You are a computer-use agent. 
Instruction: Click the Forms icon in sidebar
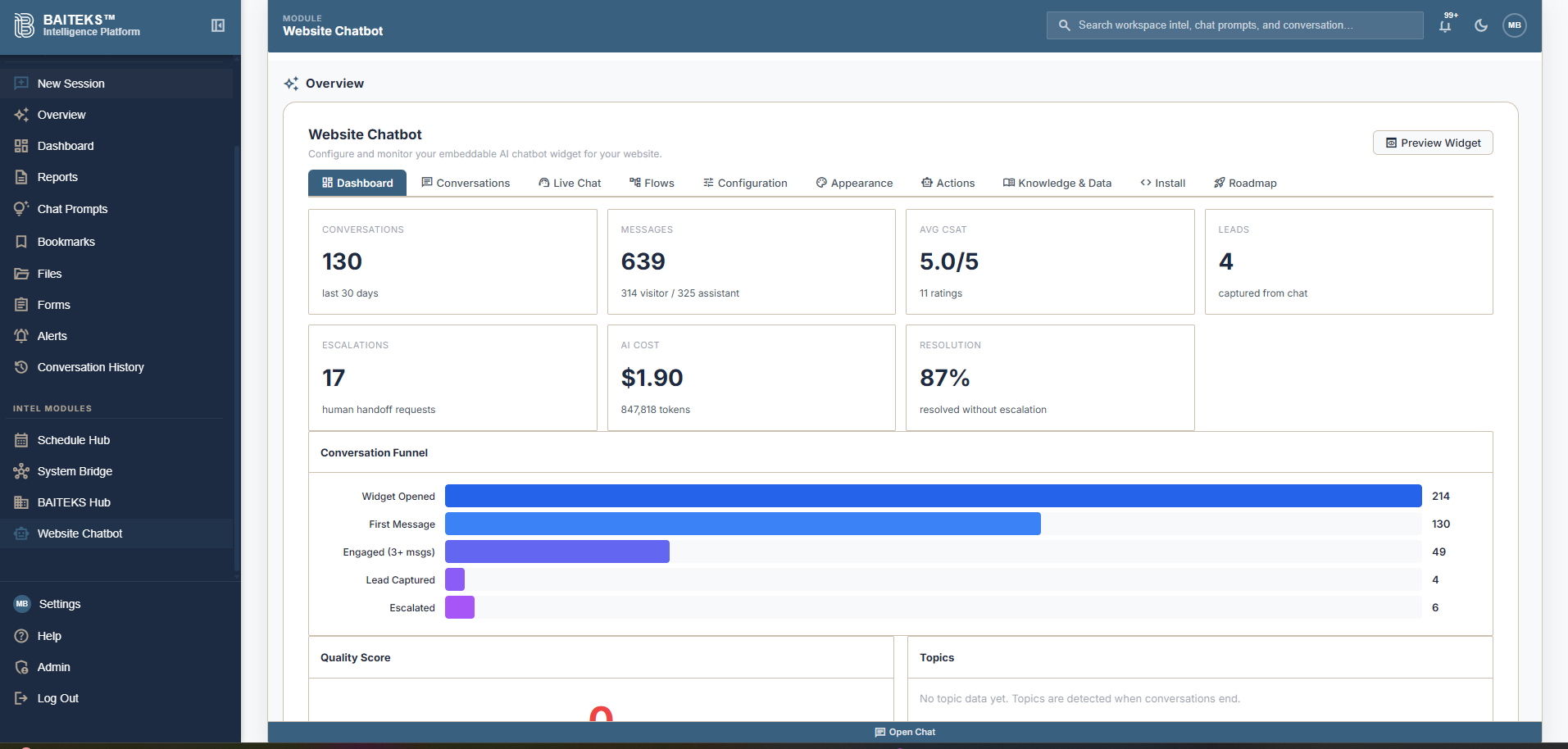pyautogui.click(x=21, y=305)
